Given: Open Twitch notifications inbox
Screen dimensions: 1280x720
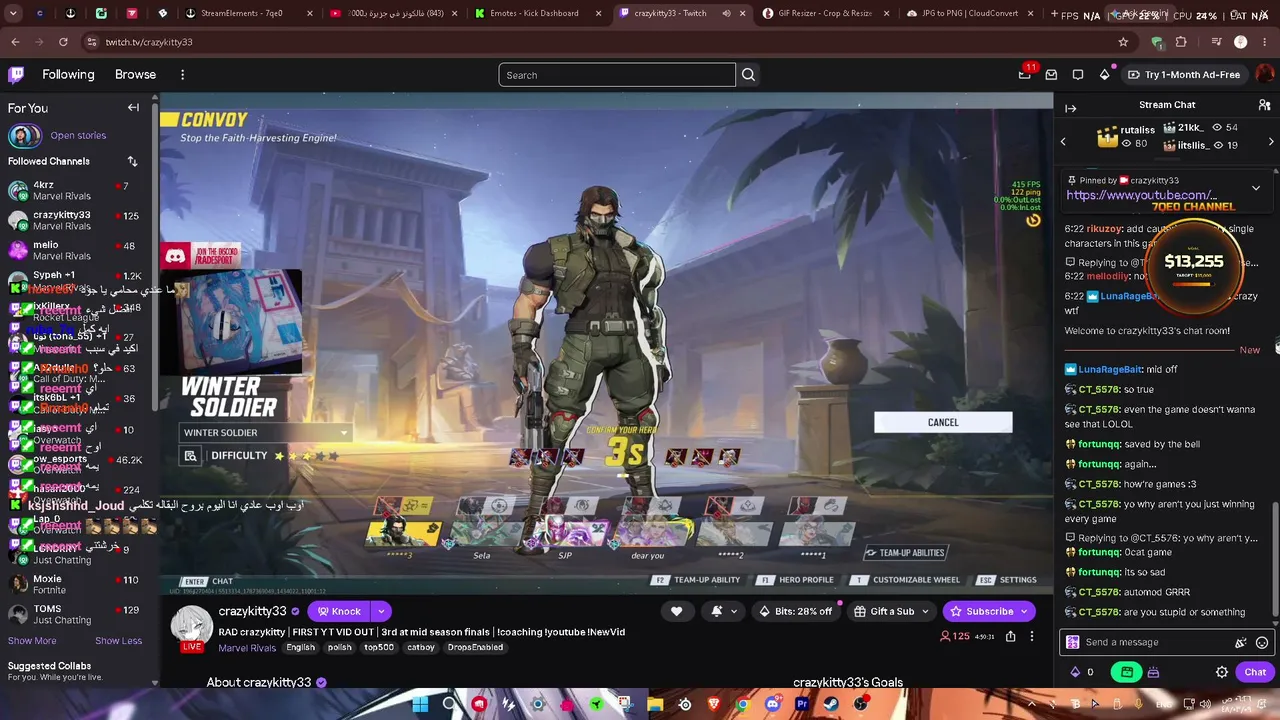Looking at the screenshot, I should click(1025, 74).
